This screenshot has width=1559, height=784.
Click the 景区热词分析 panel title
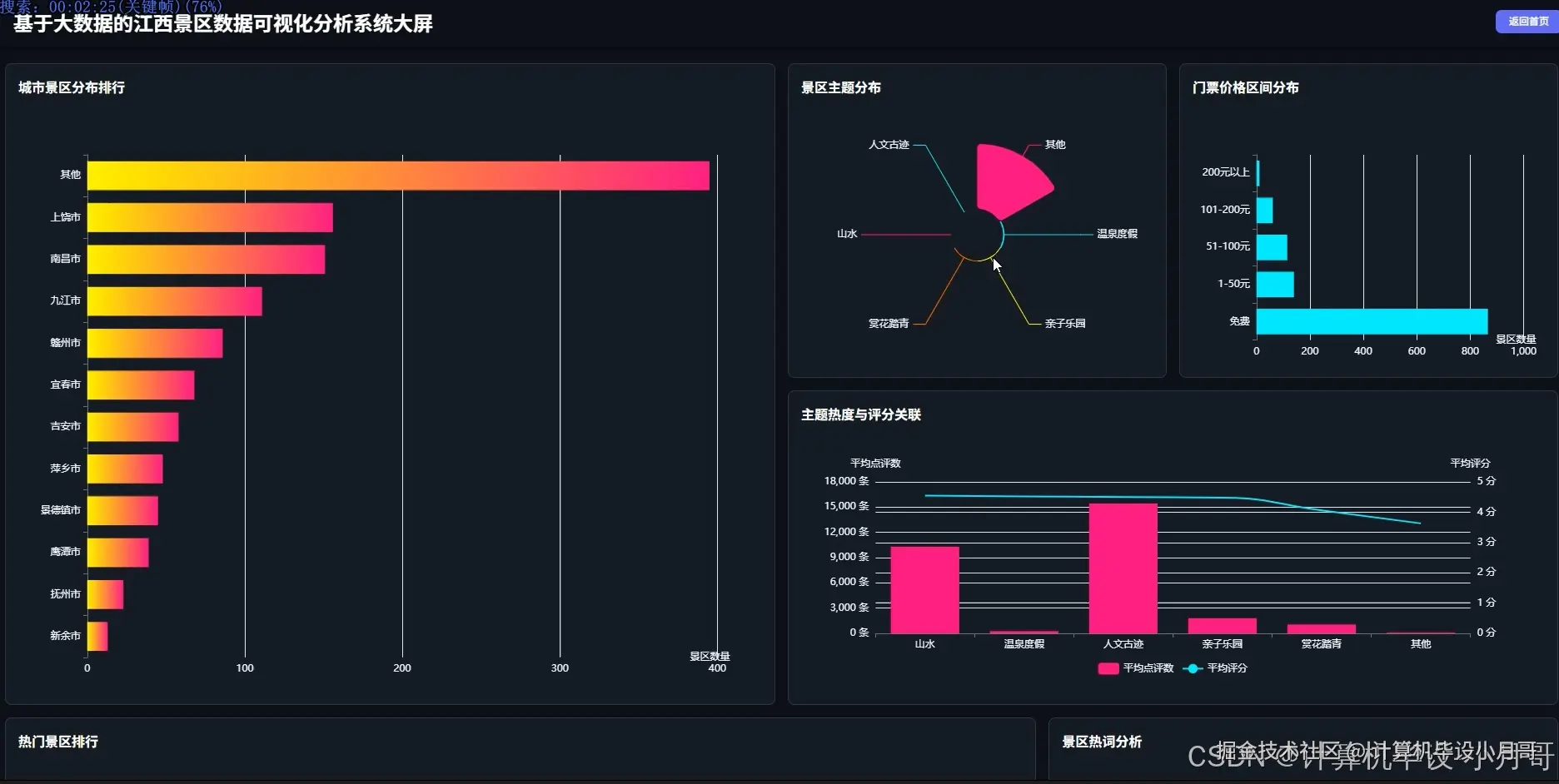pyautogui.click(x=1102, y=742)
